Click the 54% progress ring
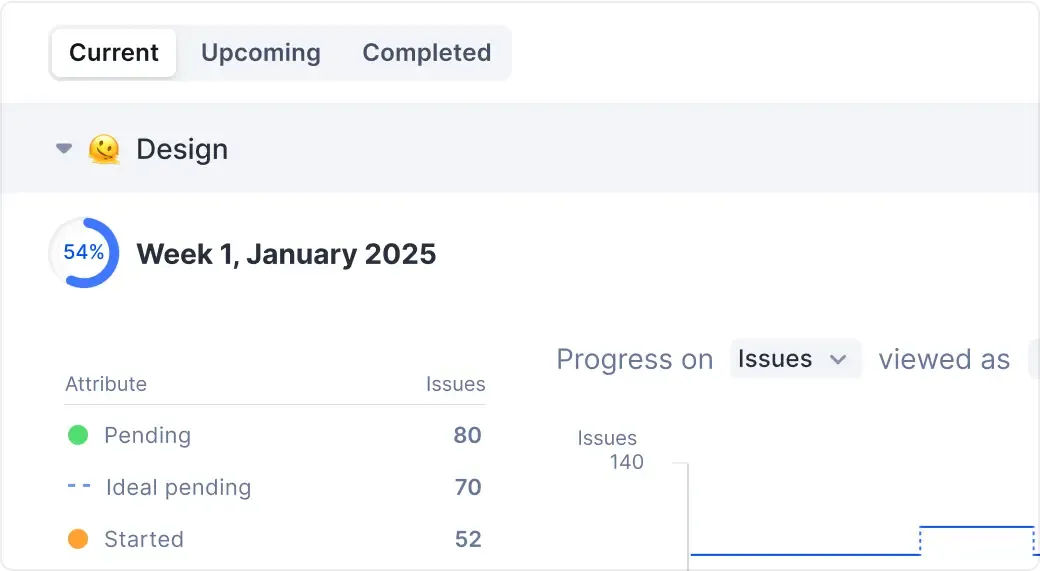This screenshot has width=1040, height=571. pos(84,253)
